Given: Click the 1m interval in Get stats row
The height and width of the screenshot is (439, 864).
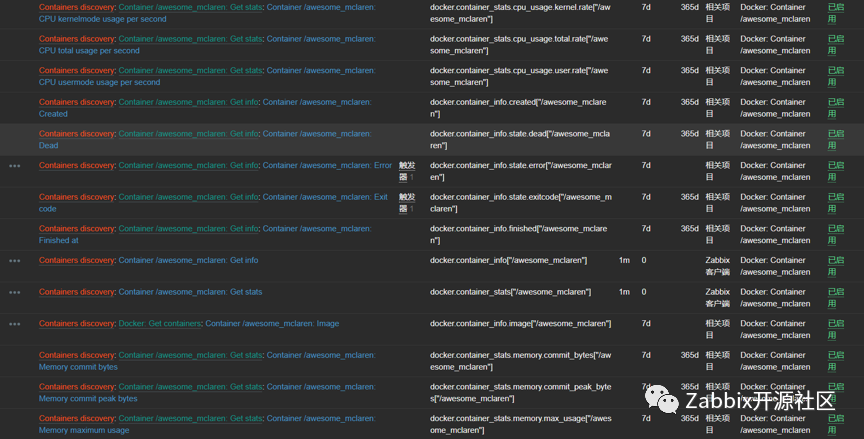Looking at the screenshot, I should 624,292.
